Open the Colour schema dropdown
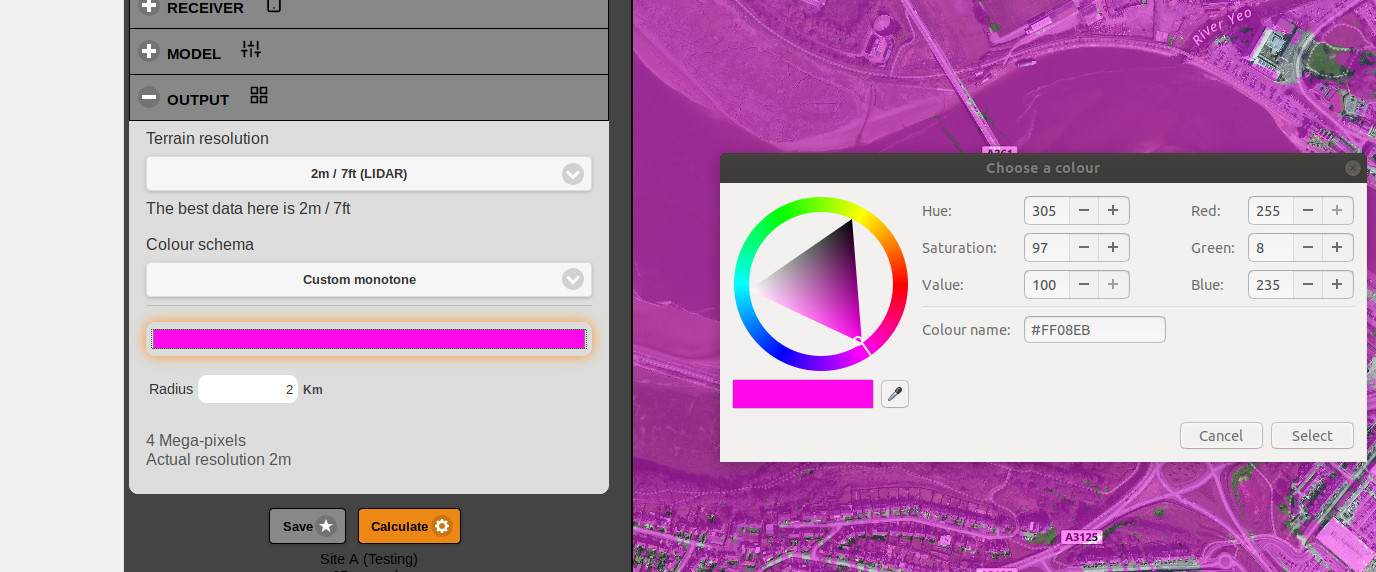Viewport: 1376px width, 572px height. pyautogui.click(x=368, y=280)
